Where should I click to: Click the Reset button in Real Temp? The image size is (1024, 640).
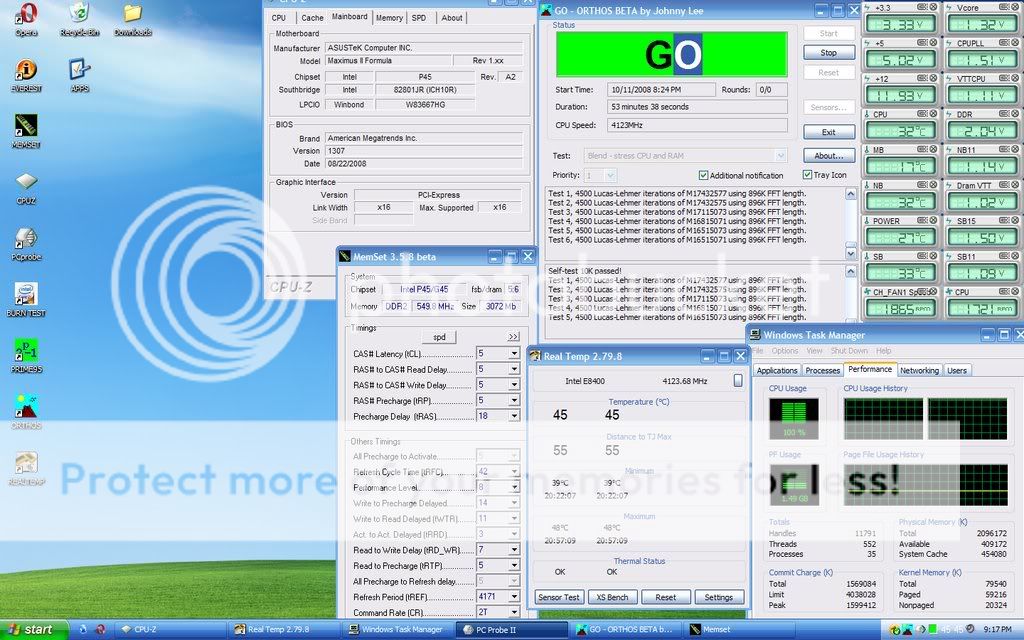click(665, 597)
